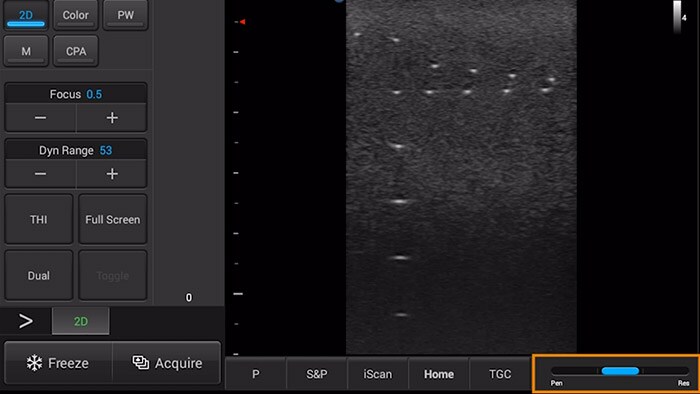Increase the Focus value
This screenshot has height=394, width=700.
point(112,118)
